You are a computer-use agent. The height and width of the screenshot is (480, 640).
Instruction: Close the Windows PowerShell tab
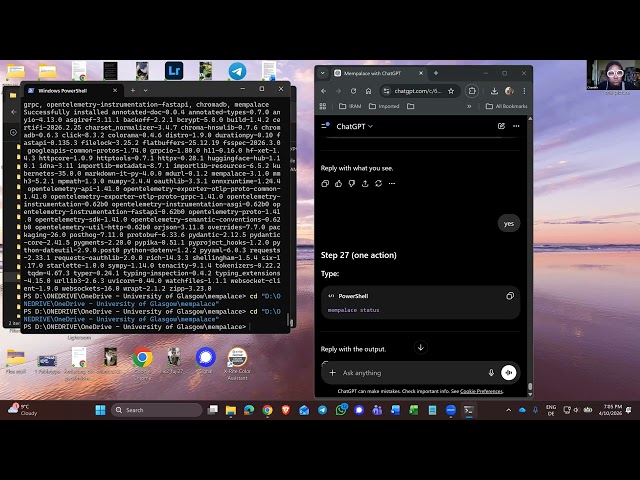(115, 91)
